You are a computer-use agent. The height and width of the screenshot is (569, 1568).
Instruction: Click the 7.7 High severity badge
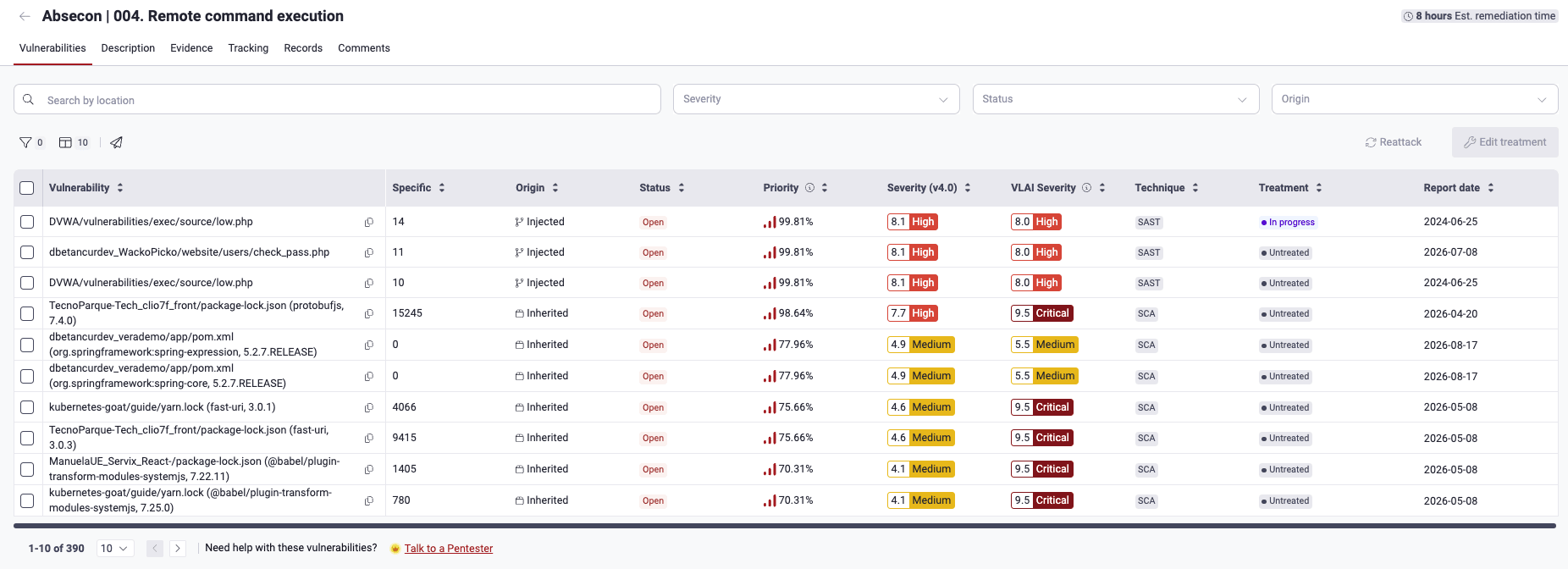click(913, 313)
